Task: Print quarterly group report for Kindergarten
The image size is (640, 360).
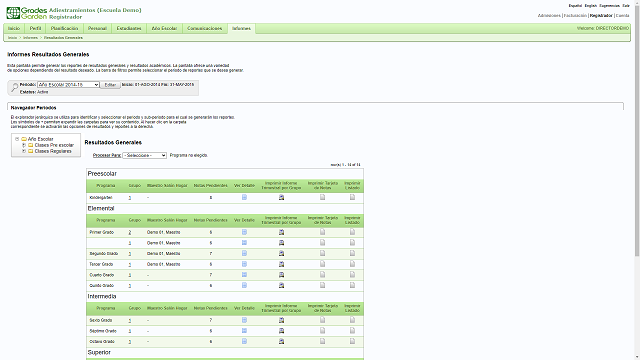Action: [281, 198]
